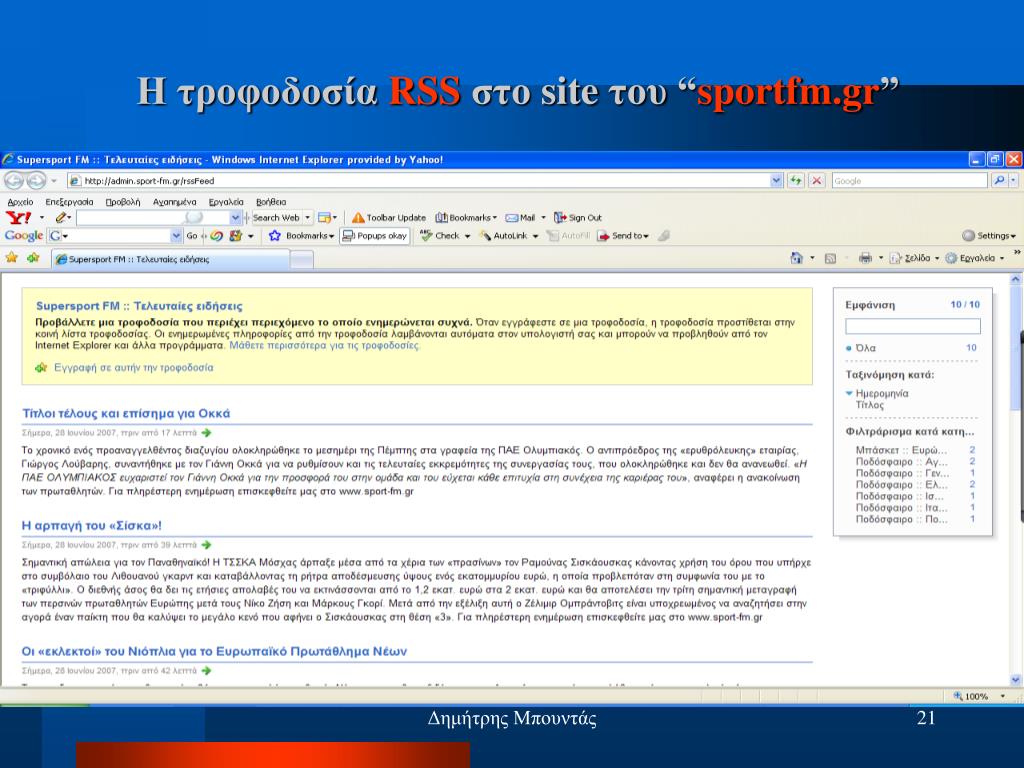Click the green arrow beside the «Σίσκα» article date
The image size is (1024, 768).
tap(206, 545)
